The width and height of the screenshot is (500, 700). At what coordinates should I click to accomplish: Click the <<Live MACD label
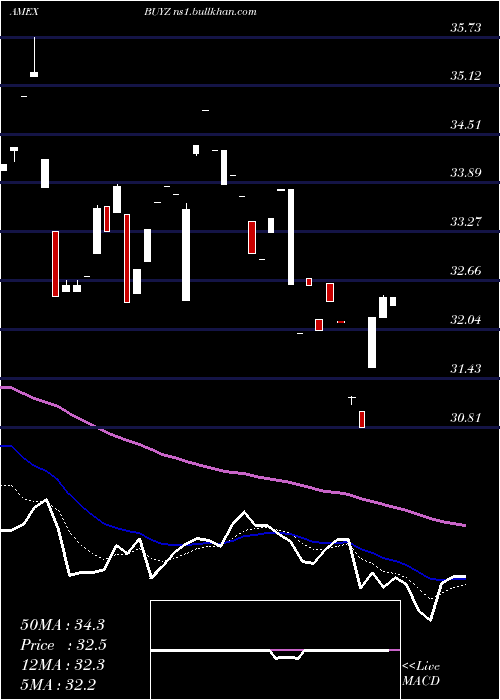point(421,673)
